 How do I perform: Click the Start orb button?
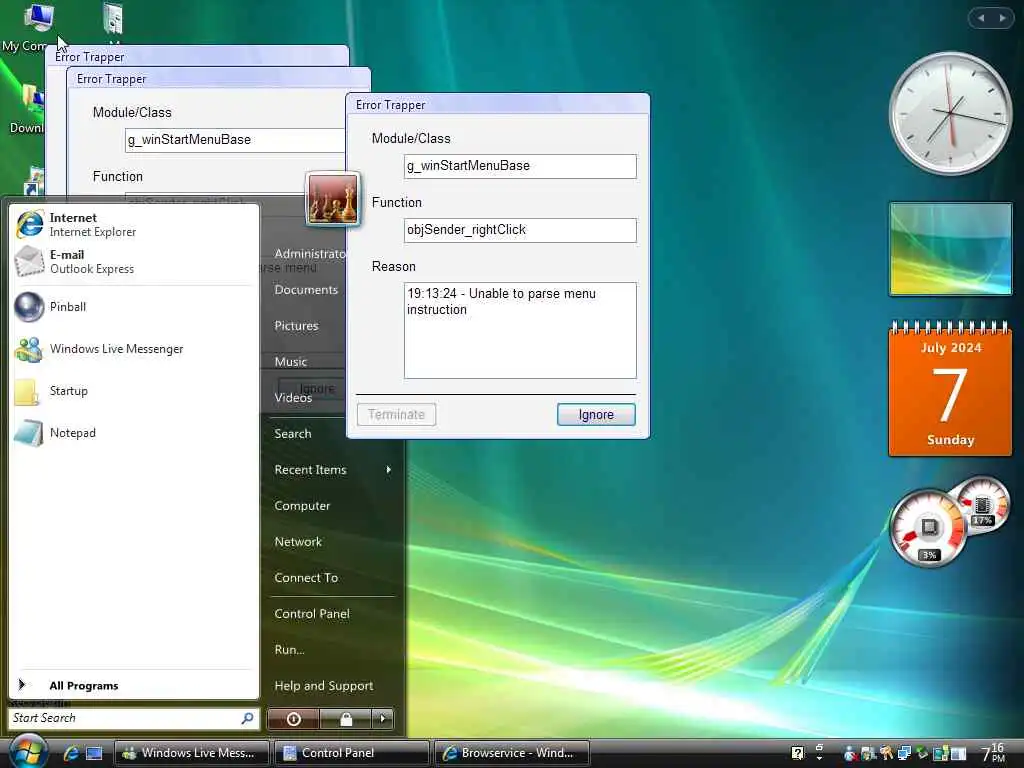tap(28, 751)
